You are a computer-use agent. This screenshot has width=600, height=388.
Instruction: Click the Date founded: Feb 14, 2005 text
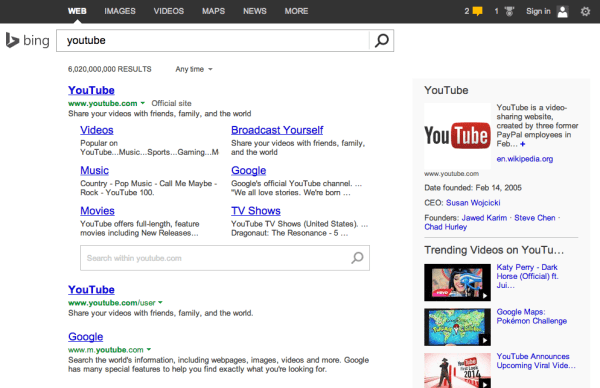pos(473,188)
